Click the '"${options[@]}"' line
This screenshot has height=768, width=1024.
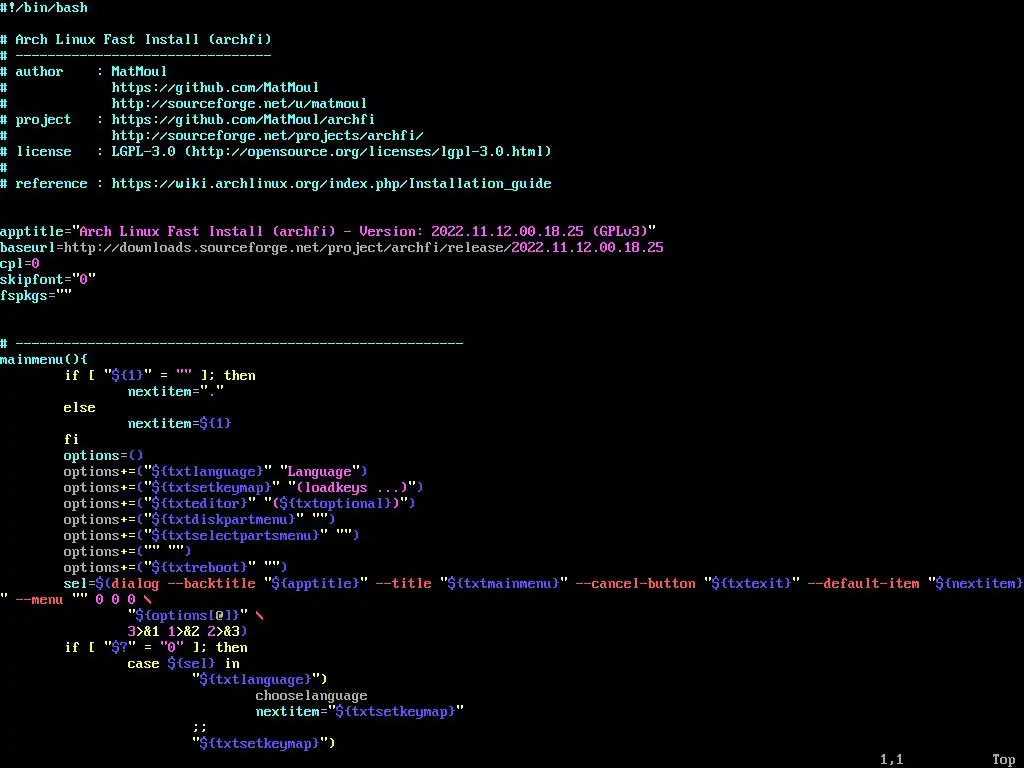(x=196, y=616)
